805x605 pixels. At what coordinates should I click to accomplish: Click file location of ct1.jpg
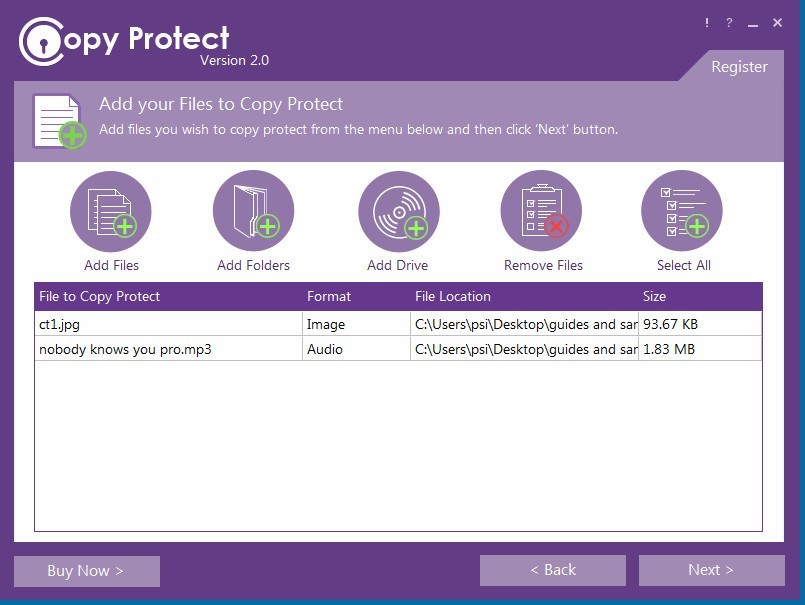tap(524, 324)
